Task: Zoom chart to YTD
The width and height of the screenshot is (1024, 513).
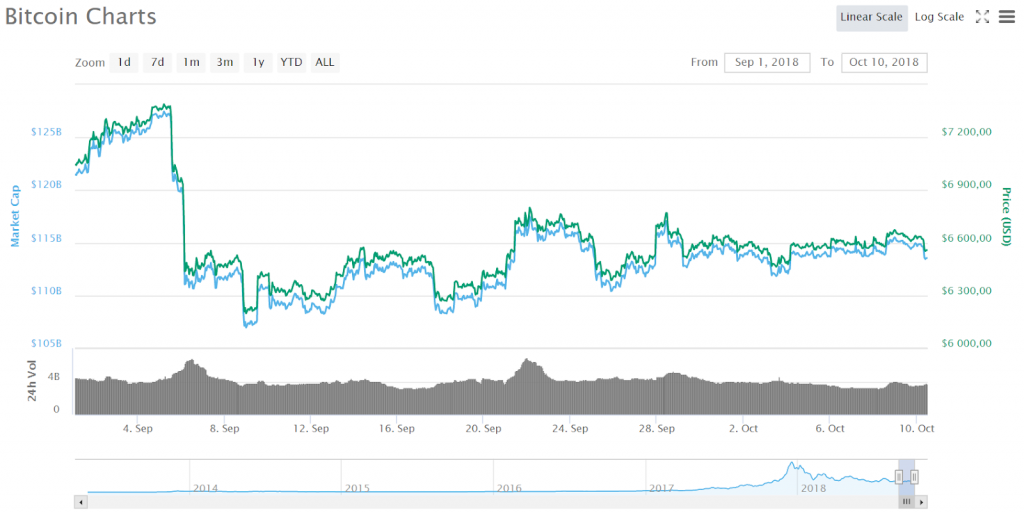Action: pyautogui.click(x=291, y=62)
